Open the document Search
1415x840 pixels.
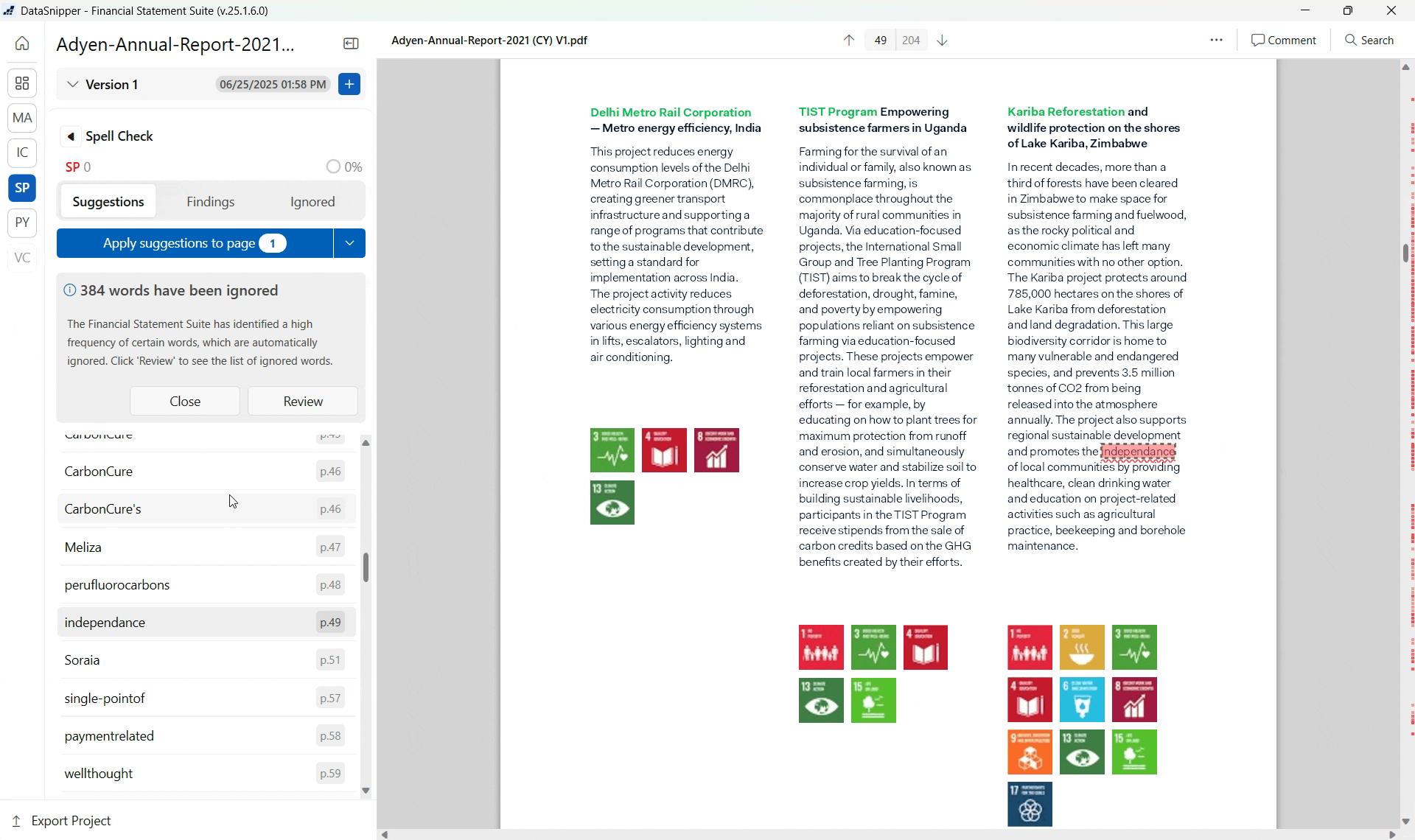pos(1370,41)
